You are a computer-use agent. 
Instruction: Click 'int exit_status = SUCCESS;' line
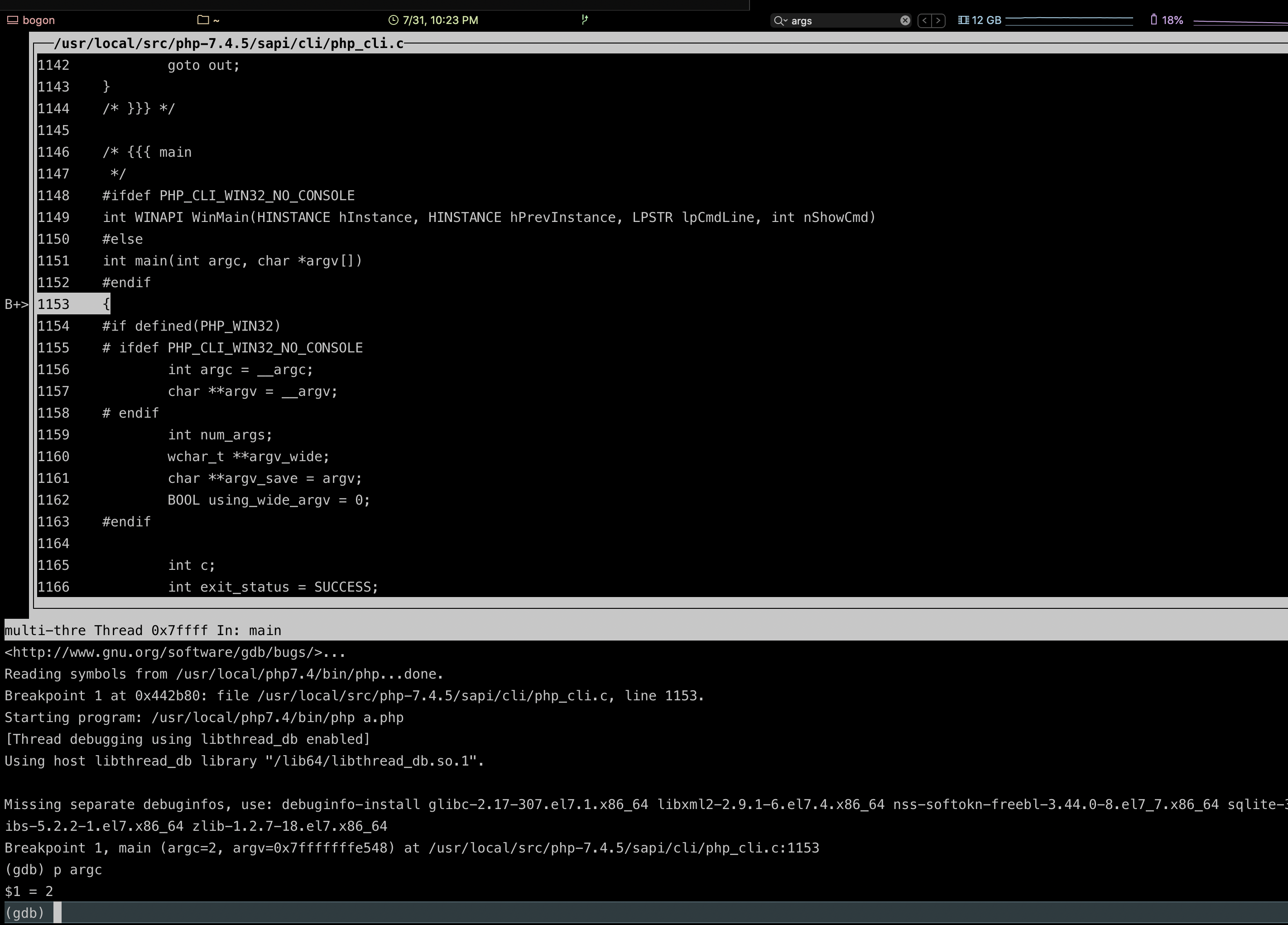[x=273, y=587]
